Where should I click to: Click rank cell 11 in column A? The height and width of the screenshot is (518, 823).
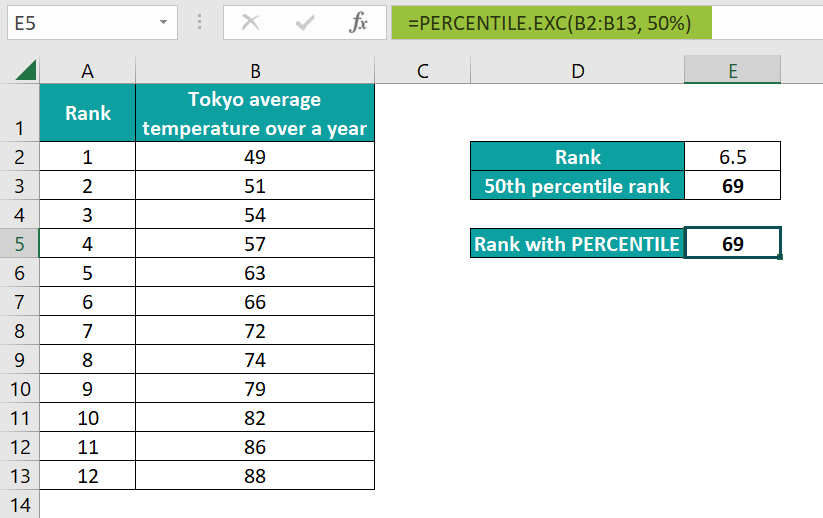88,447
